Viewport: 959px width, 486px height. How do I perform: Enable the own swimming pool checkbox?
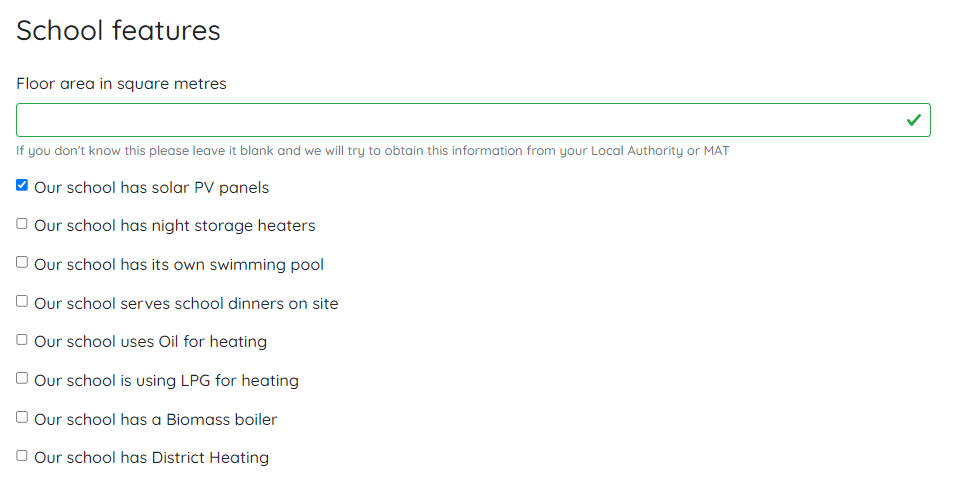coord(22,262)
